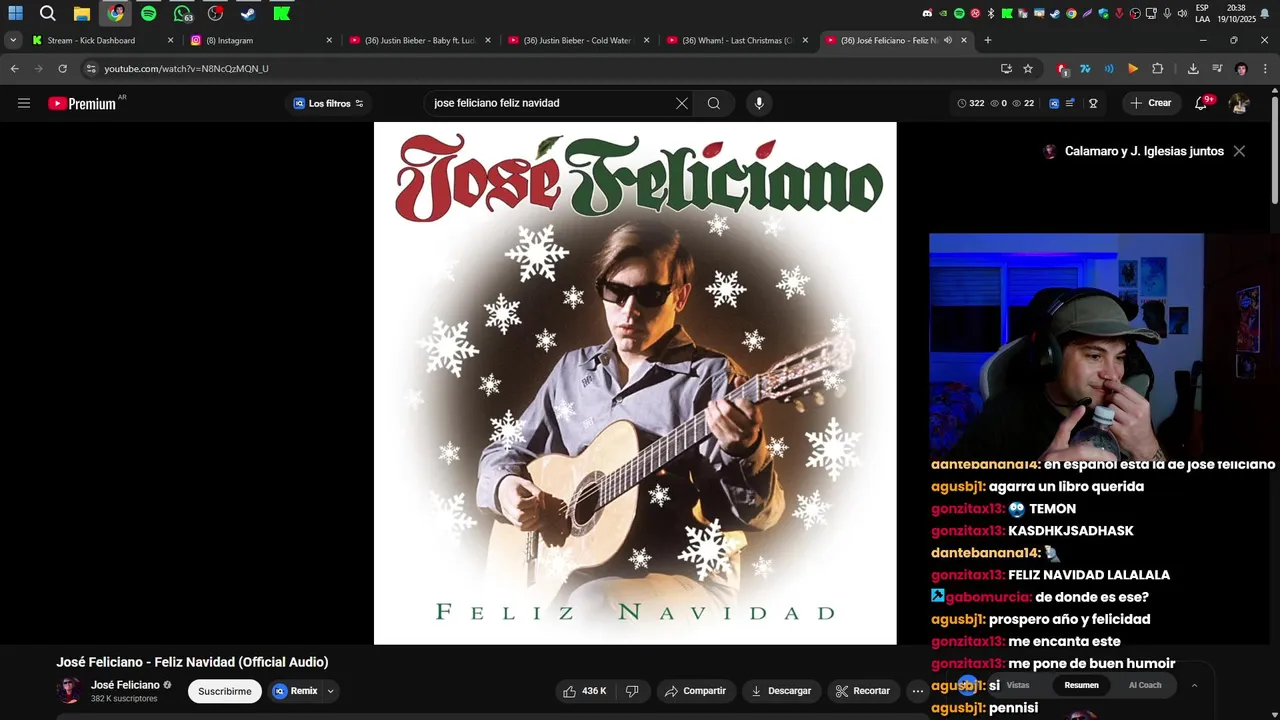Open a new browser tab
Screen dimensions: 1280x720
[x=988, y=40]
